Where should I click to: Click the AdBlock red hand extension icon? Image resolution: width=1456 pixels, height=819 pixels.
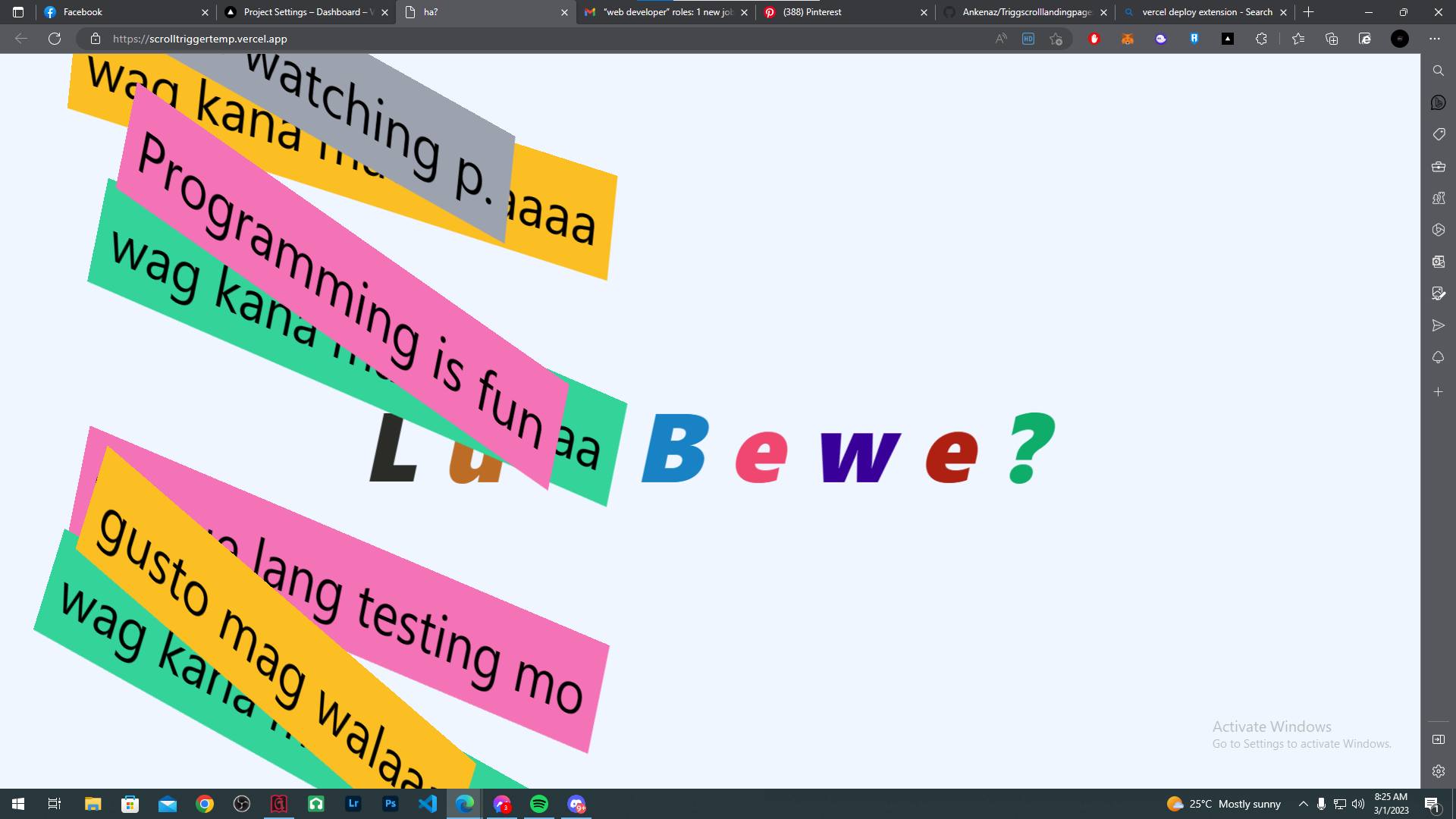click(1094, 39)
